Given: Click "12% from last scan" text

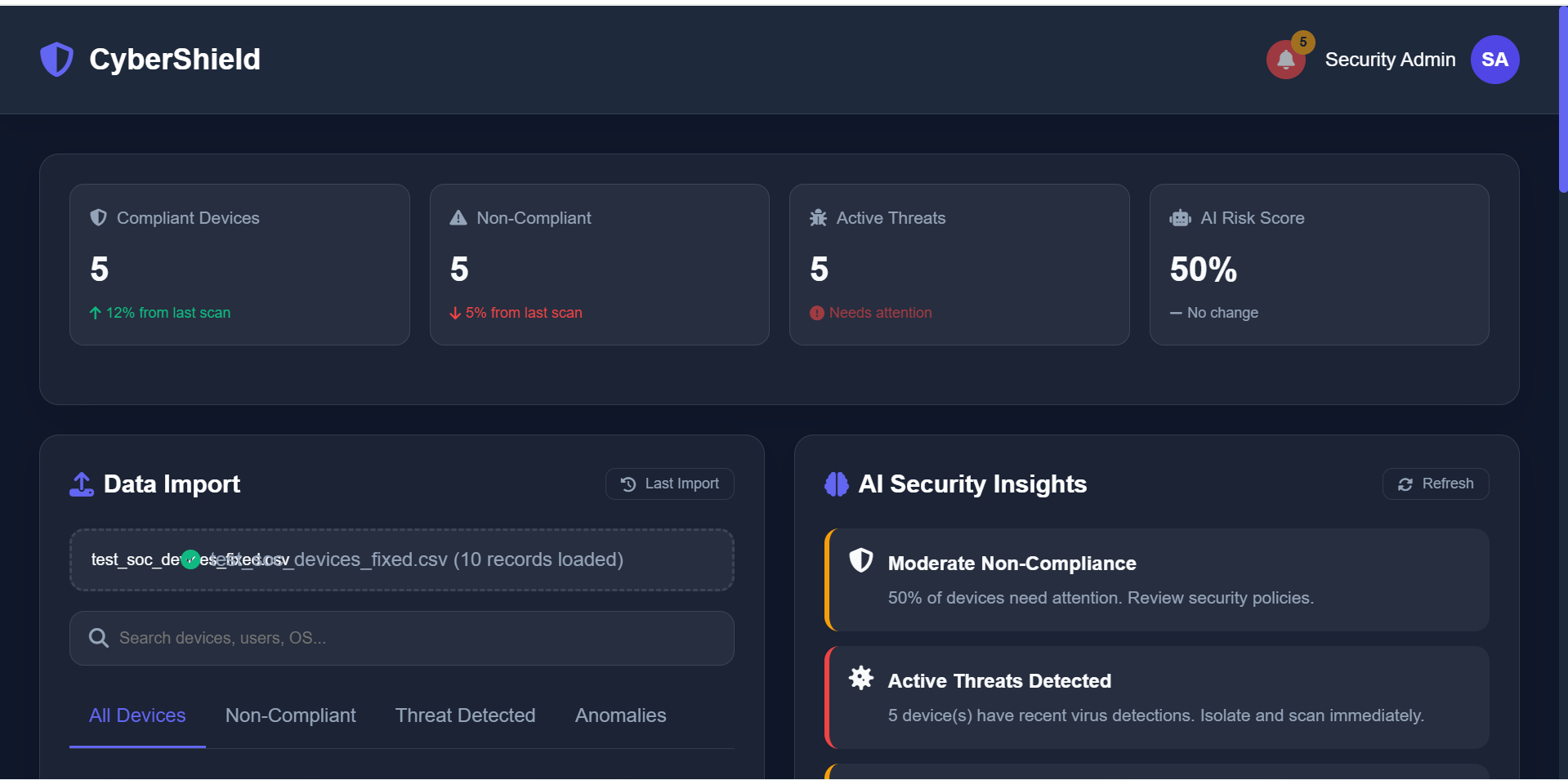Looking at the screenshot, I should point(168,313).
